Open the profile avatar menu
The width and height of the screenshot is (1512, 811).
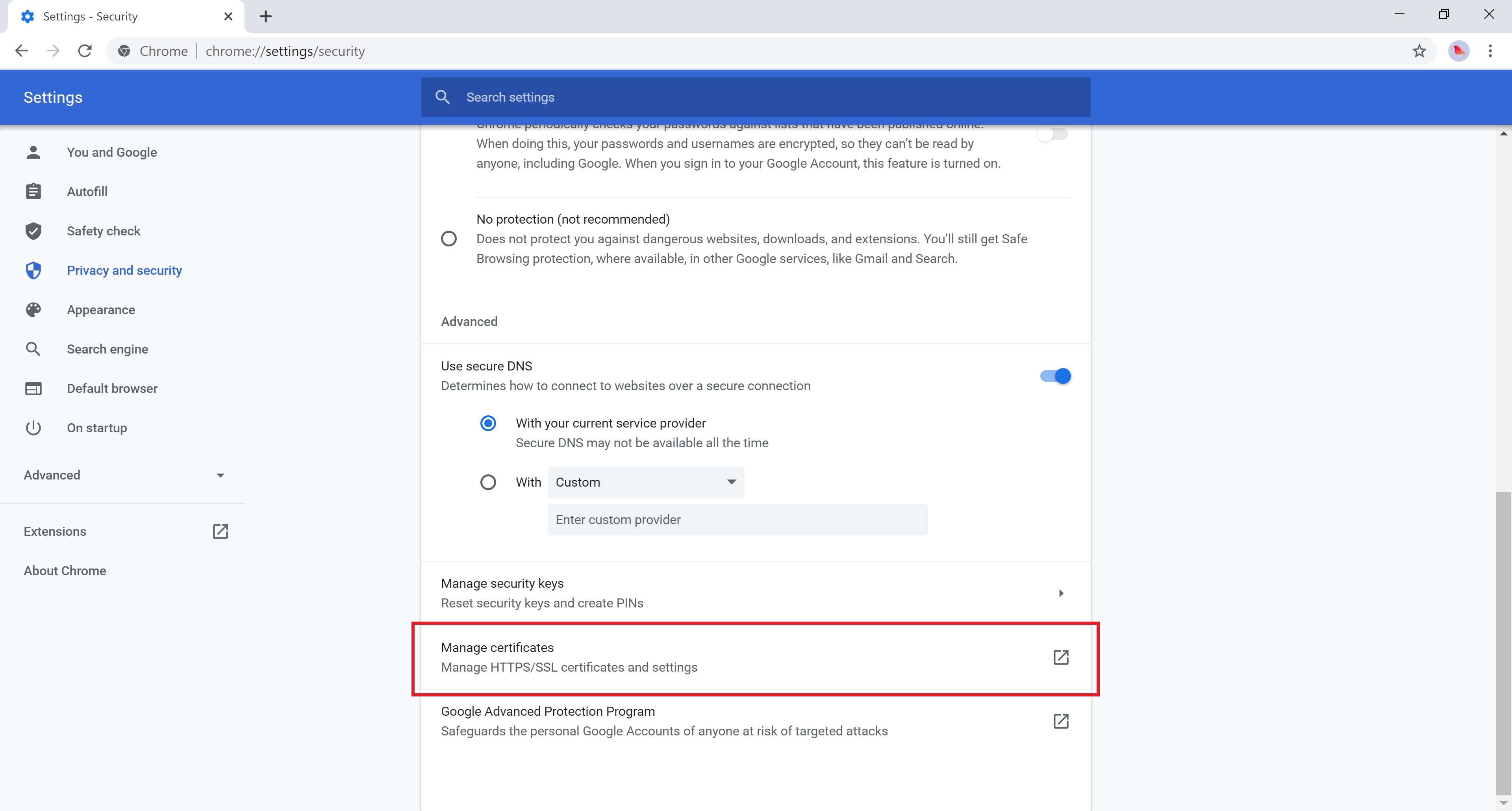(x=1458, y=51)
